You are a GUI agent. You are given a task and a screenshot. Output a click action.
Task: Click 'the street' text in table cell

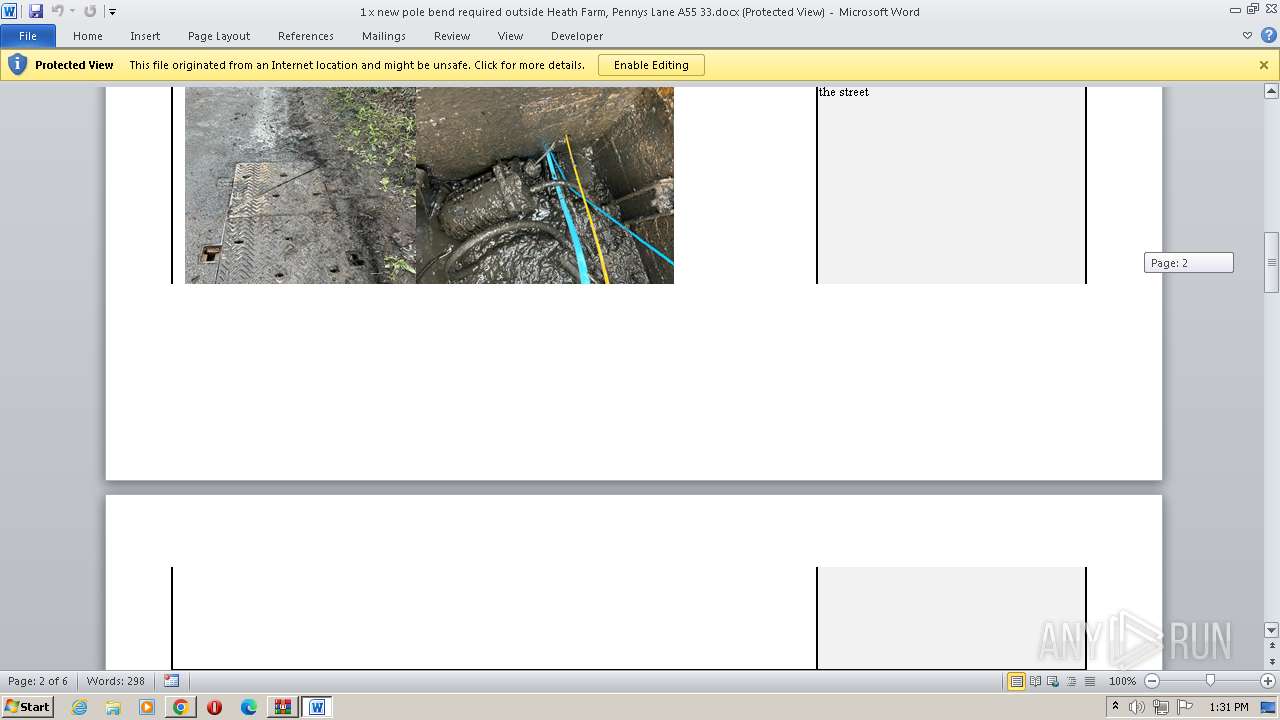[844, 92]
